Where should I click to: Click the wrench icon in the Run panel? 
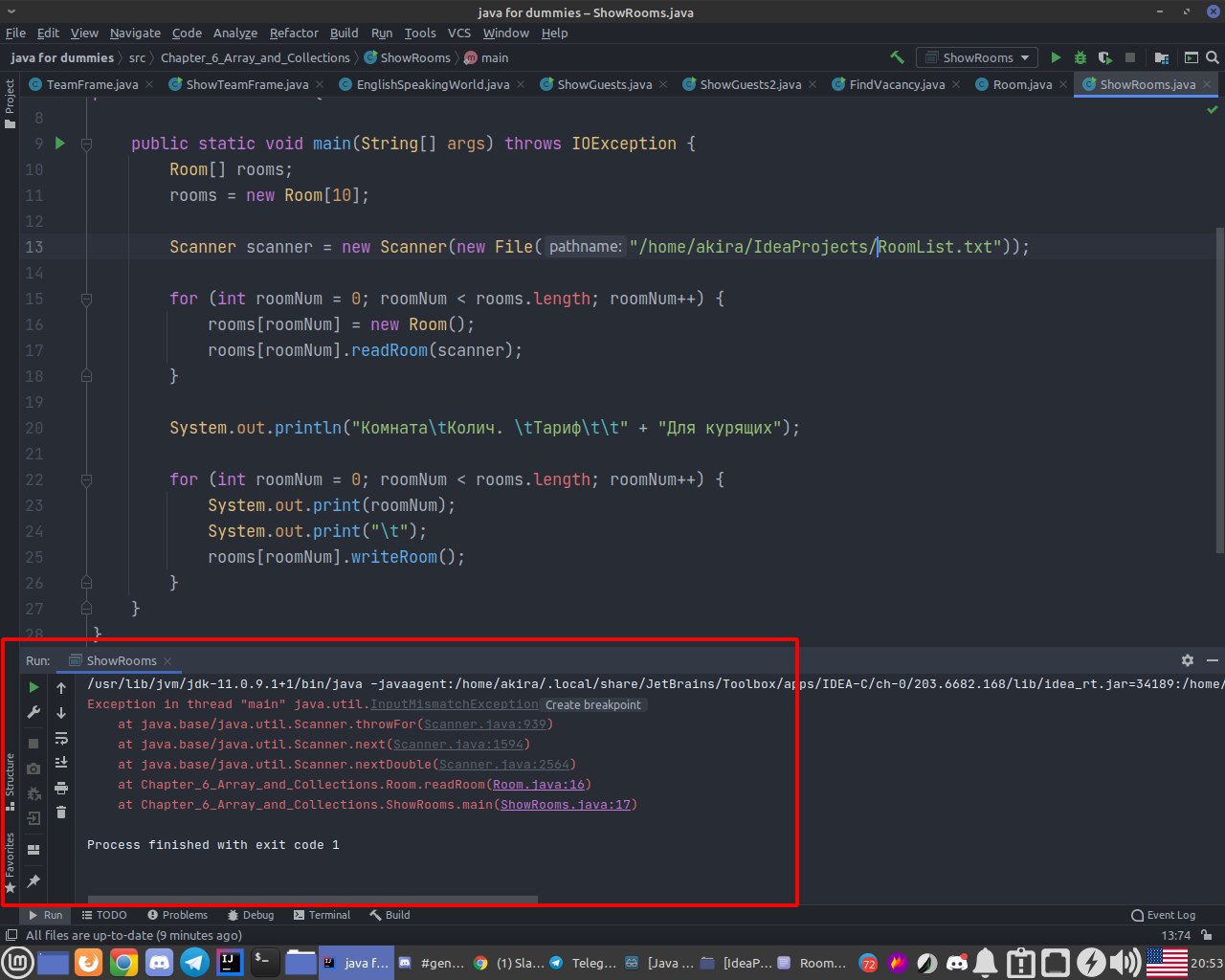[x=33, y=713]
